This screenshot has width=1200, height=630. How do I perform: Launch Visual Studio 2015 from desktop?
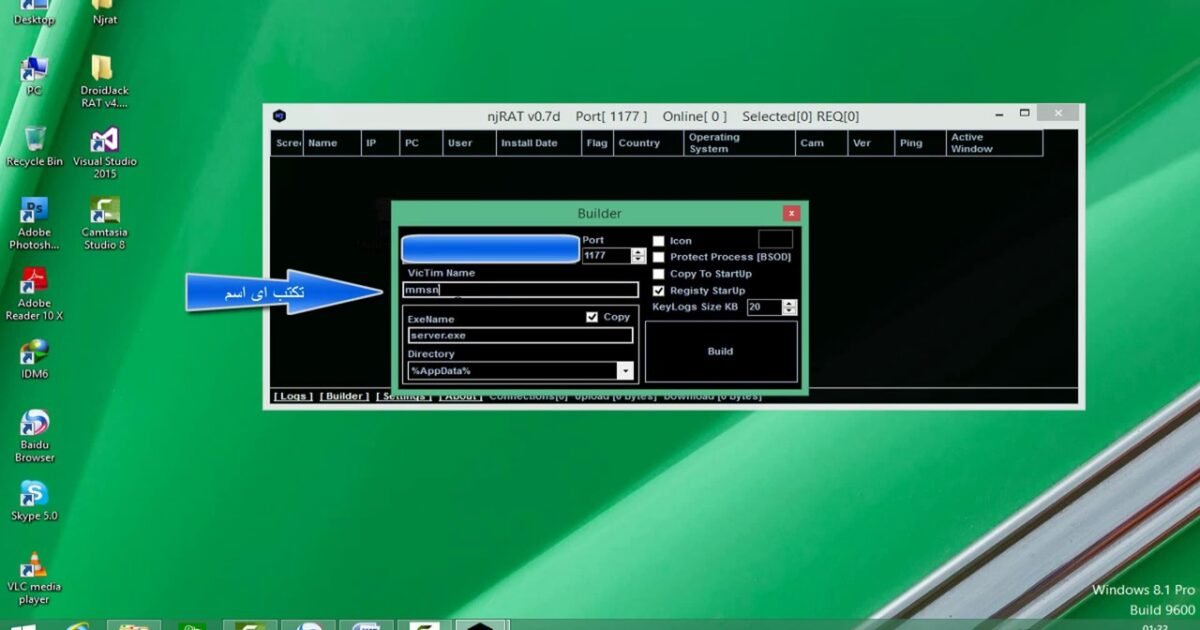pyautogui.click(x=104, y=141)
